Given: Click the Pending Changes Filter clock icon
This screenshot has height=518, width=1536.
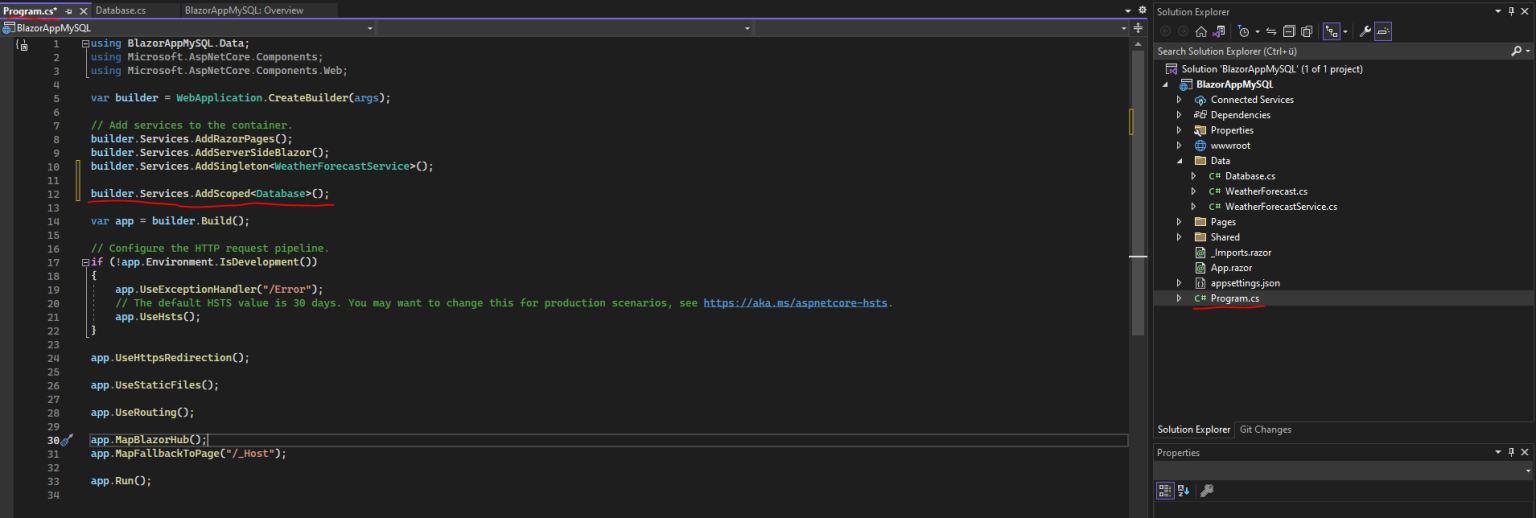Looking at the screenshot, I should point(1243,31).
